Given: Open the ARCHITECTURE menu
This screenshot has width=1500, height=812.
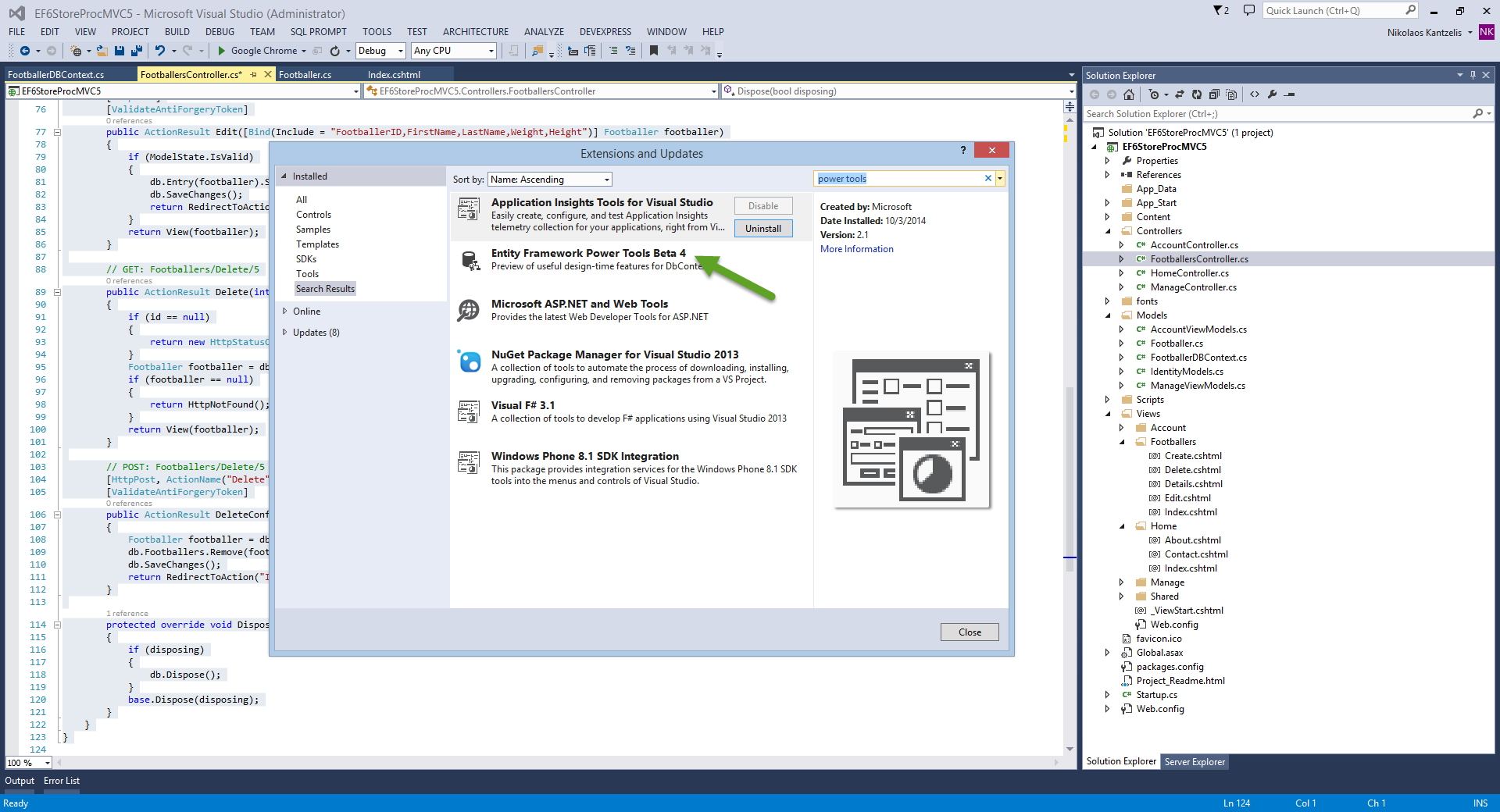Looking at the screenshot, I should pyautogui.click(x=475, y=32).
